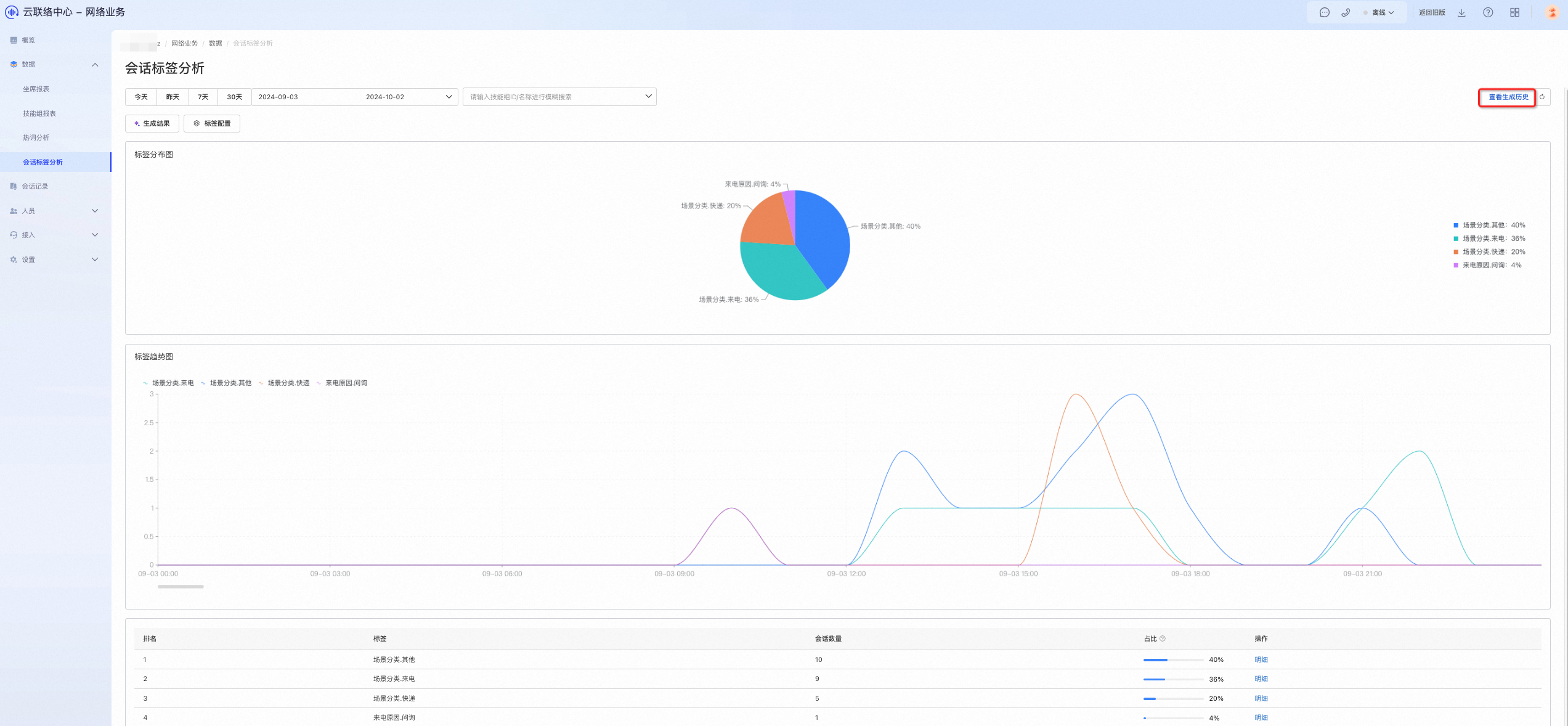Screen dimensions: 1568x726
Task: Open the chat message bubble icon
Action: 1325,12
